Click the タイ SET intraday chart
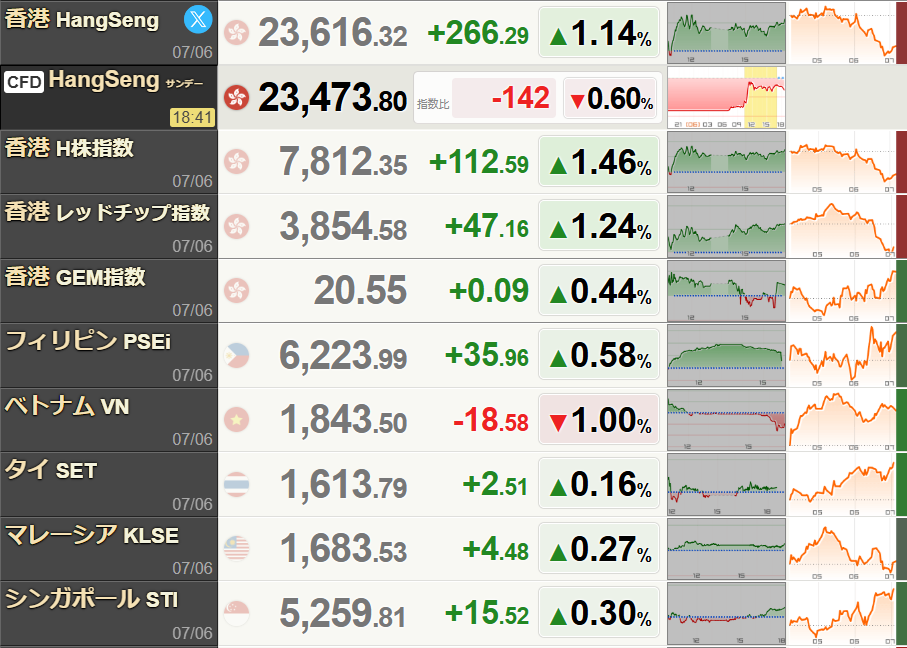Screen dimensions: 907x648 727,484
